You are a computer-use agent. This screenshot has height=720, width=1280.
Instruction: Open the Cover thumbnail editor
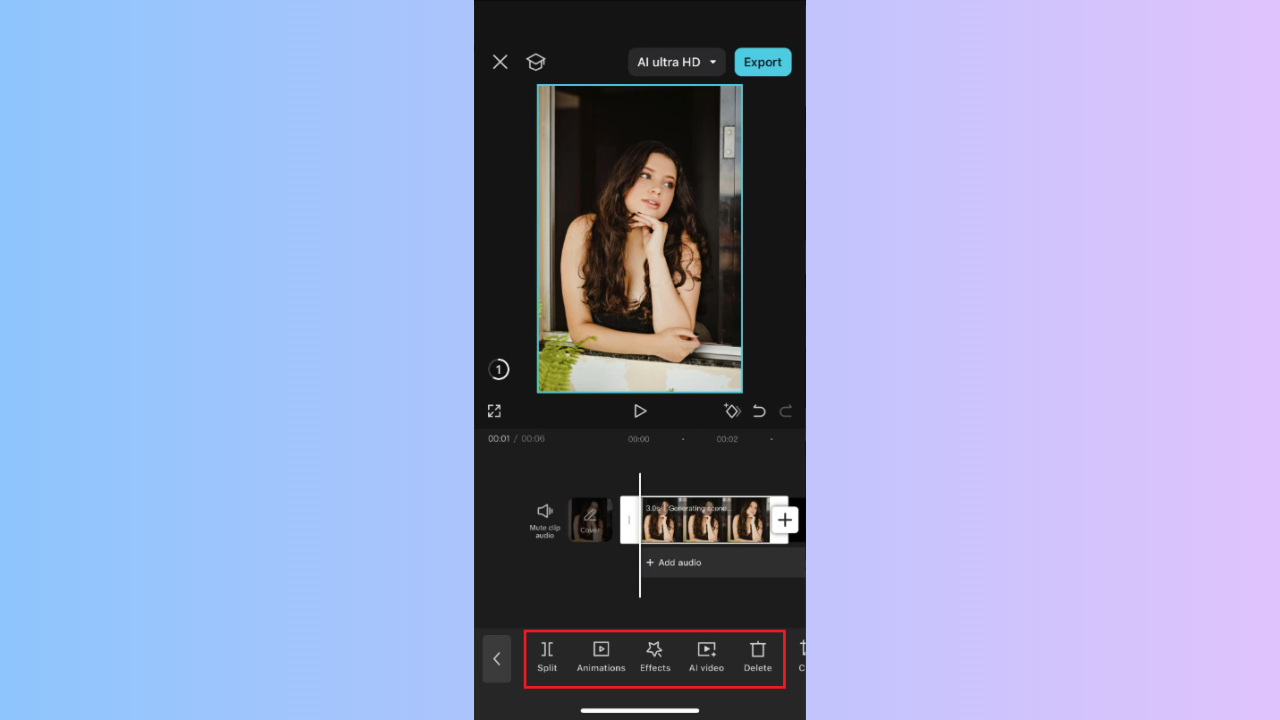(590, 520)
